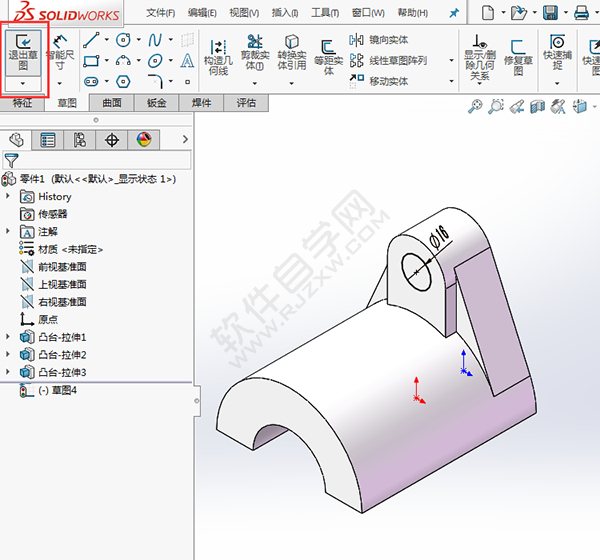Click the Exit Sketch (退出草图) button
The height and width of the screenshot is (560, 600).
coord(23,53)
